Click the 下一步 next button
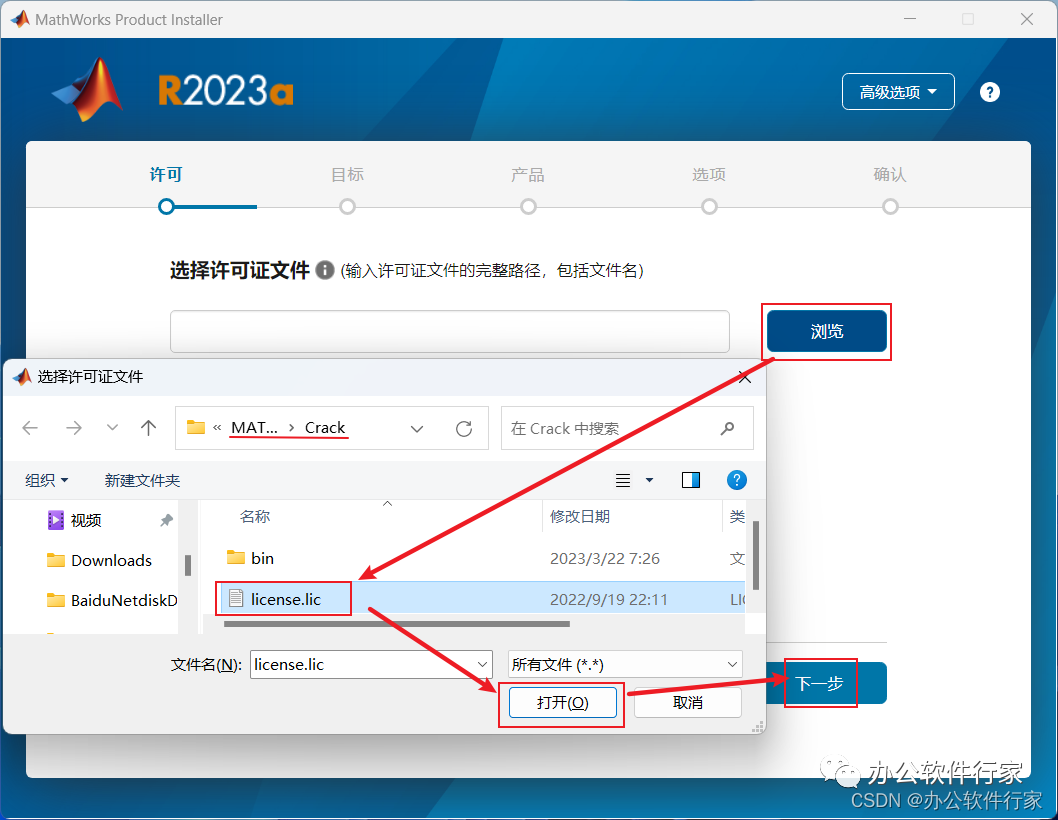1058x820 pixels. [820, 684]
